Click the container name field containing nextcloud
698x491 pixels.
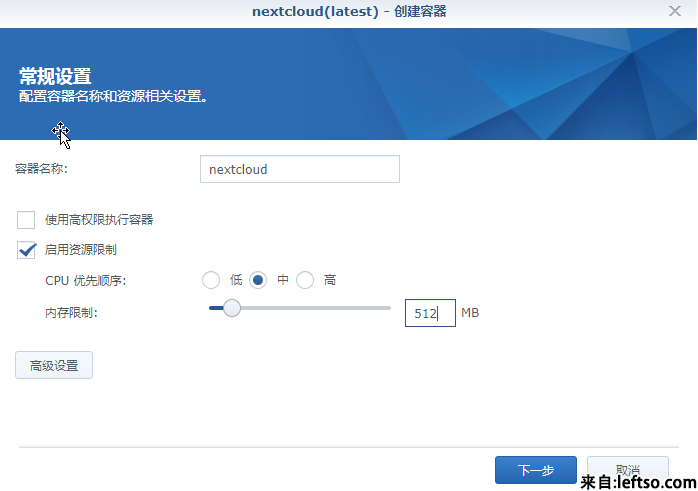point(300,169)
